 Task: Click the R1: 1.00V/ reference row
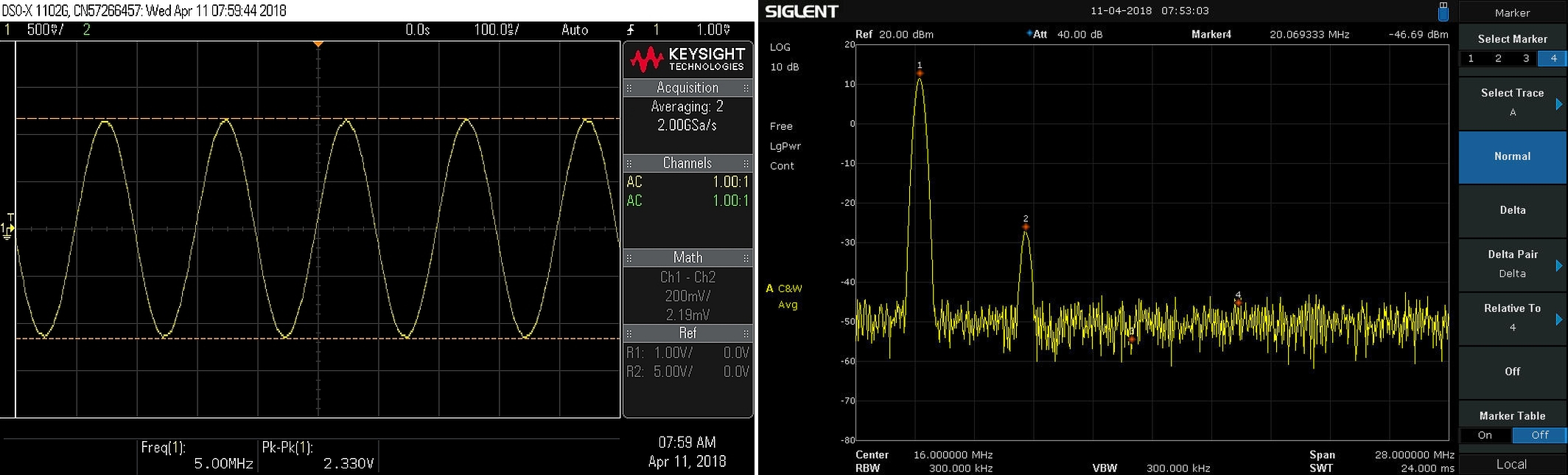(x=687, y=353)
